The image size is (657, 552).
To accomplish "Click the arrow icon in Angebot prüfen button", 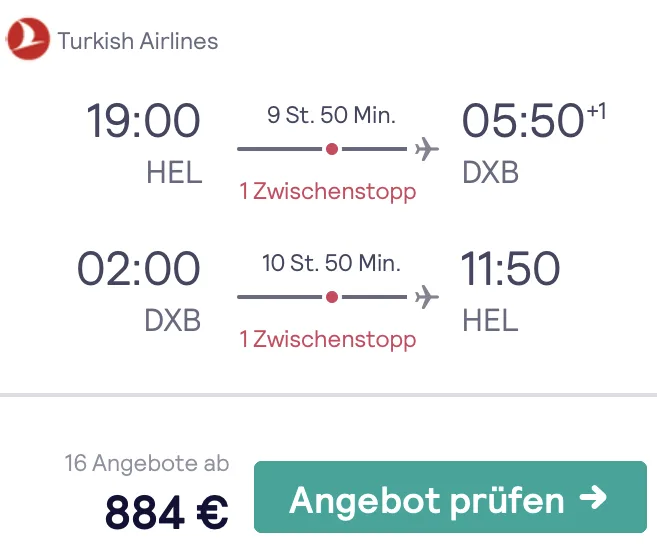I will pyautogui.click(x=593, y=498).
